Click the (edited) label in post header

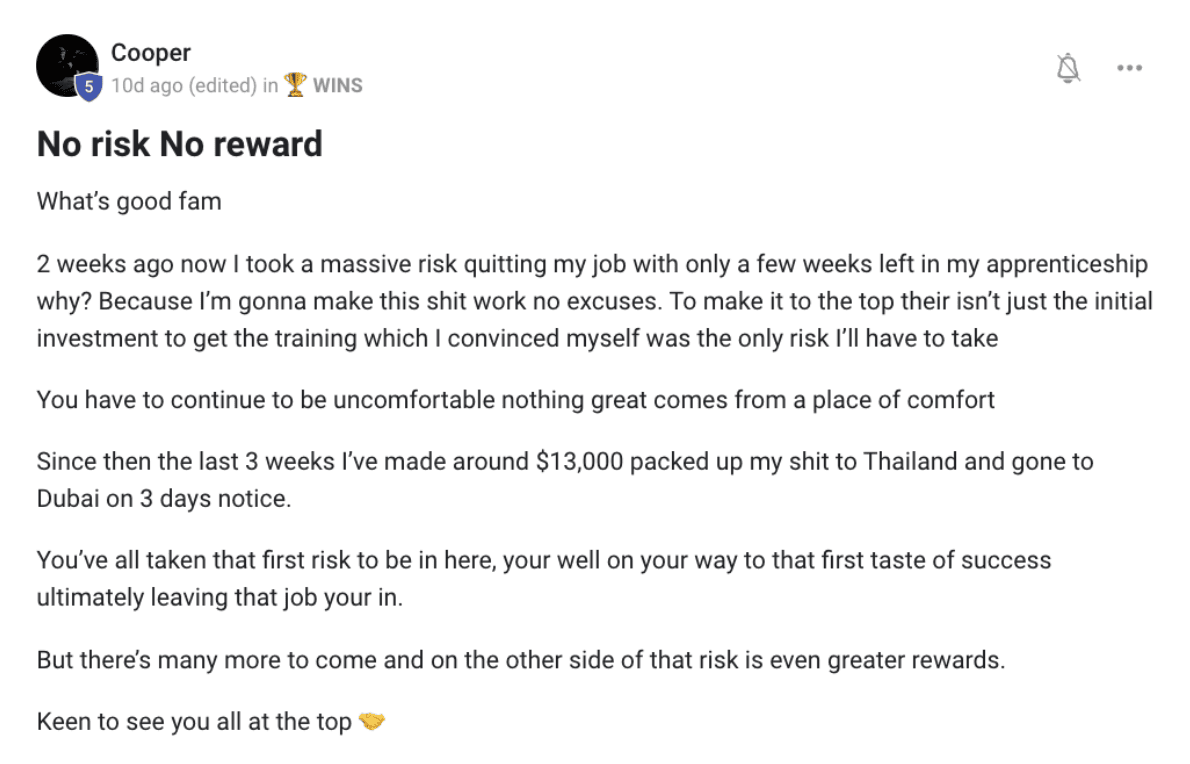[x=222, y=85]
